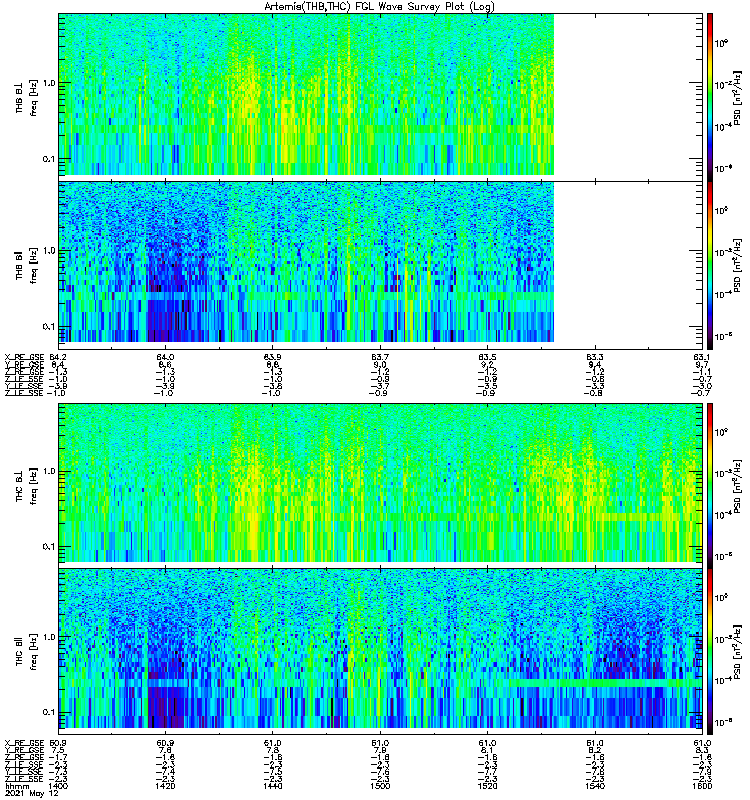Image resolution: width=750 pixels, height=800 pixels.
Task: Click the PSD [nT²/Hz] label of THC B⊥ color bar
Action: pos(737,485)
